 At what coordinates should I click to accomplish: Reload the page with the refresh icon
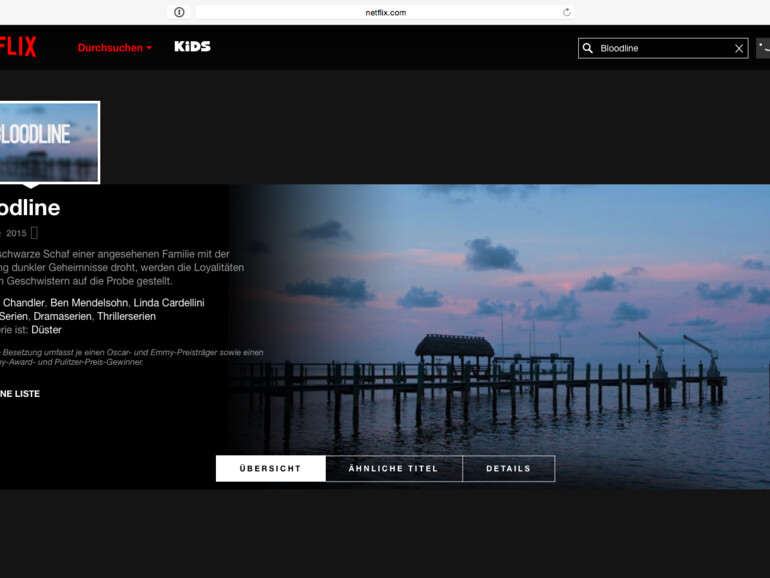pyautogui.click(x=567, y=12)
